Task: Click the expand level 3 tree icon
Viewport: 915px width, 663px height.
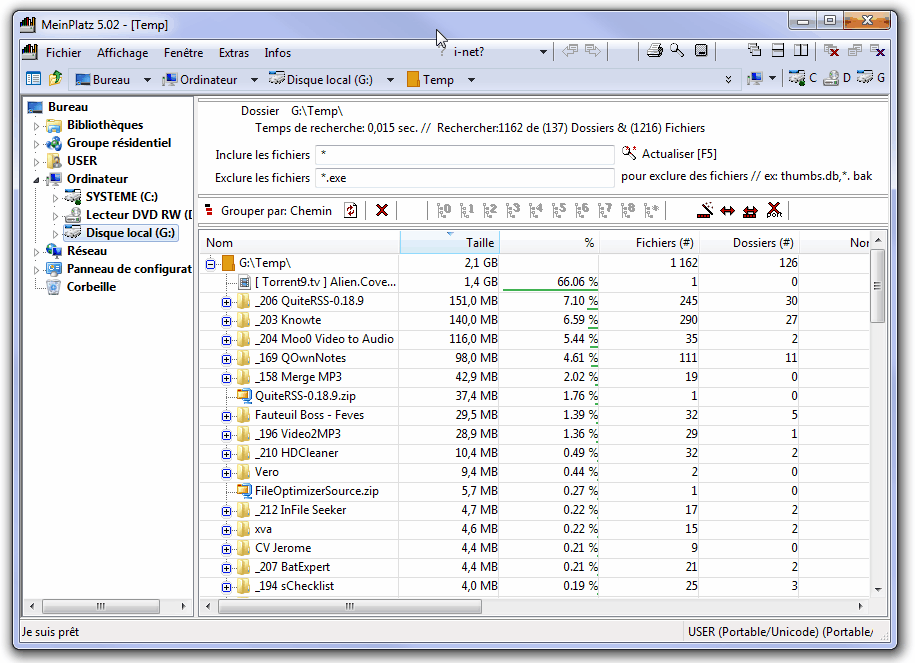Action: [x=513, y=210]
